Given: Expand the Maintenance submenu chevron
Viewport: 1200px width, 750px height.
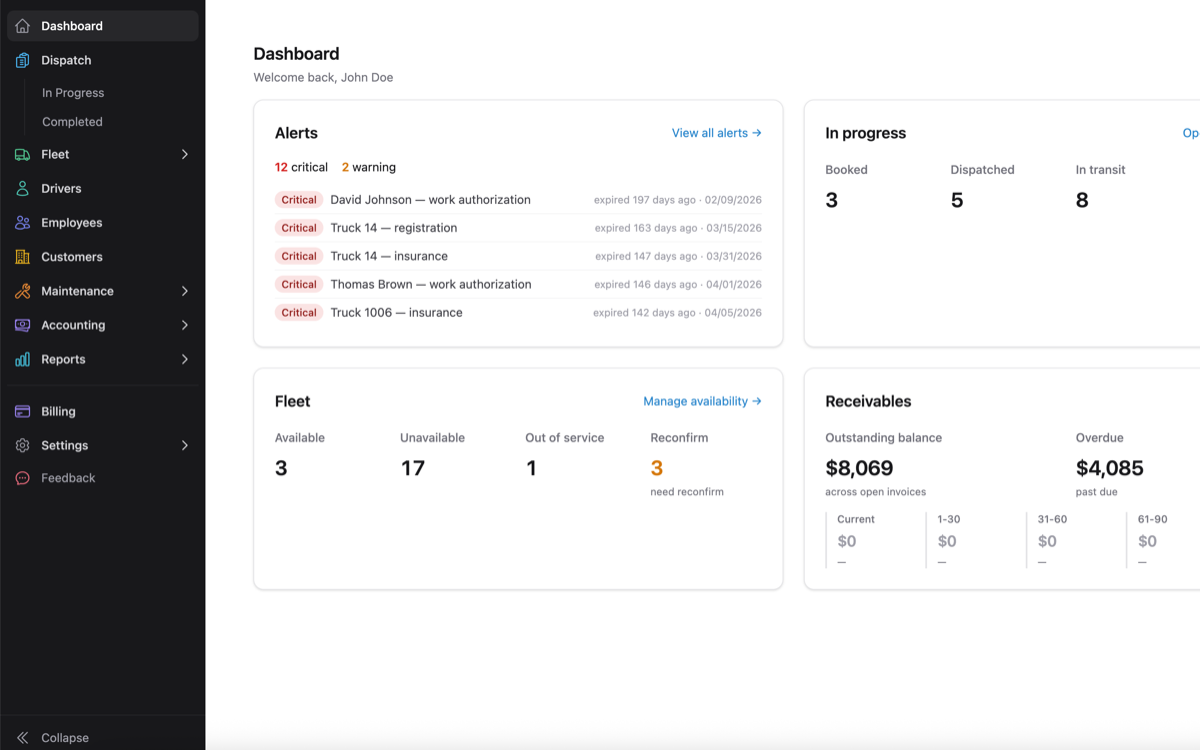Looking at the screenshot, I should [184, 291].
